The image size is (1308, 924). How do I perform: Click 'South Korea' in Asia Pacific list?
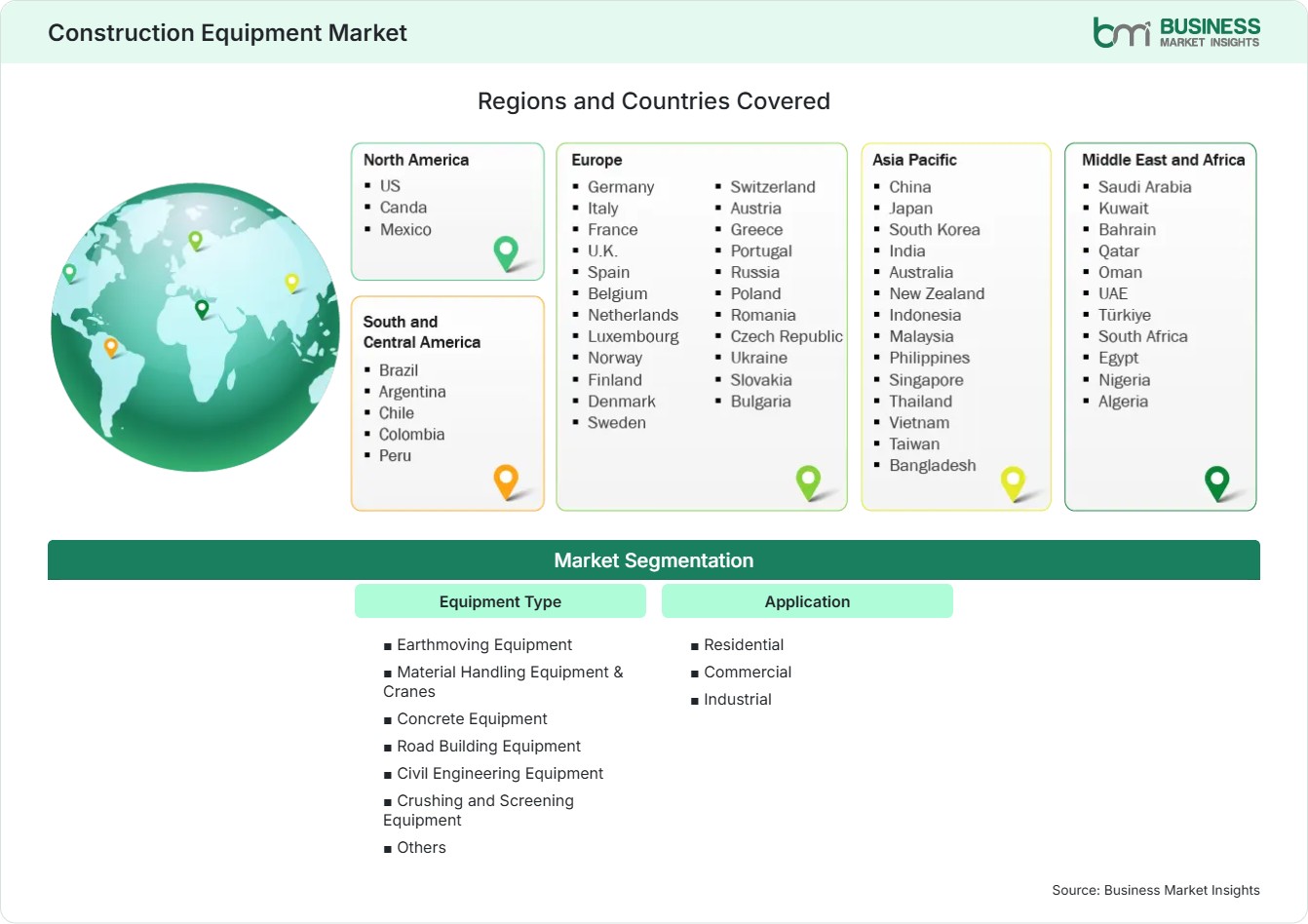pos(935,230)
